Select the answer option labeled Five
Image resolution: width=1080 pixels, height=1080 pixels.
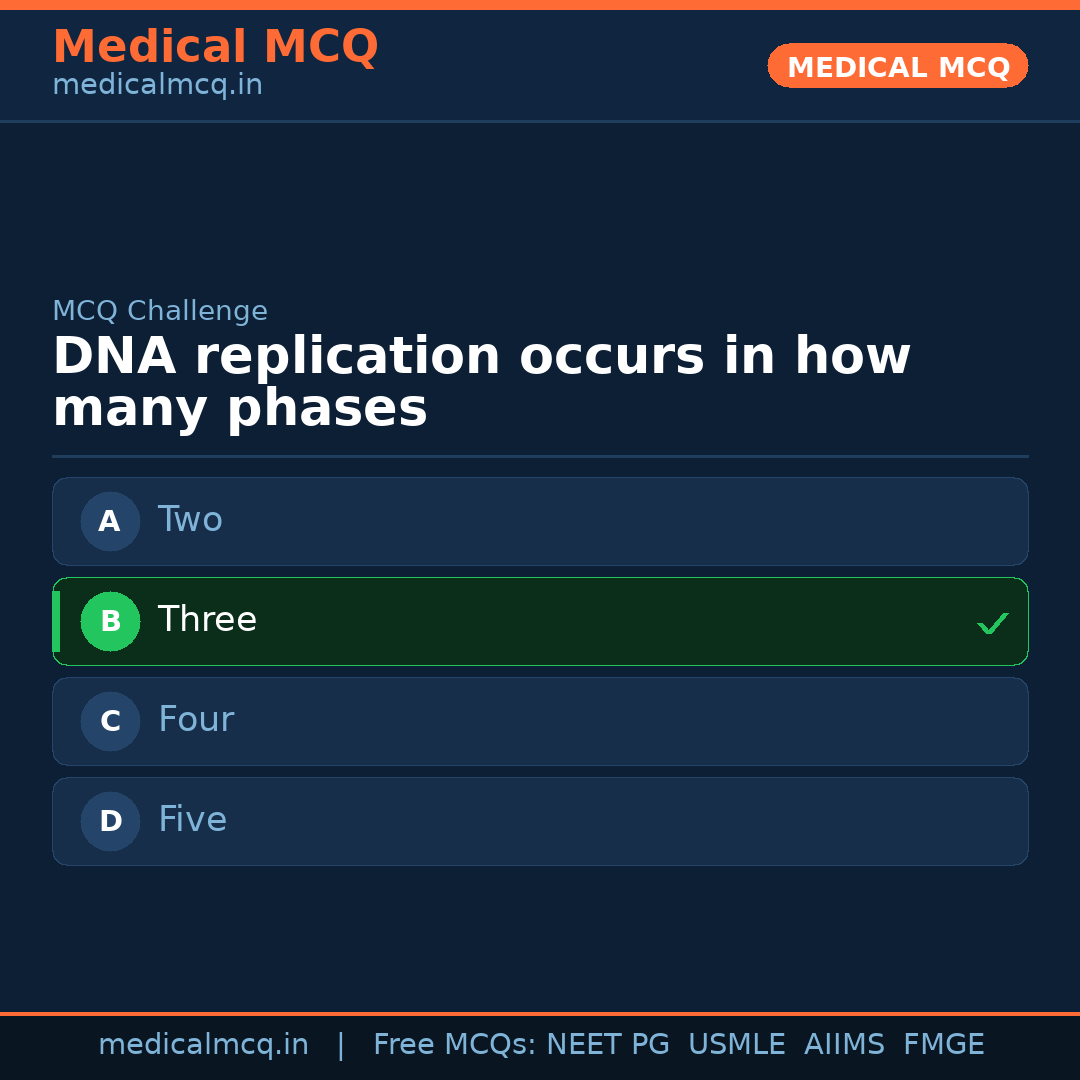tap(540, 821)
